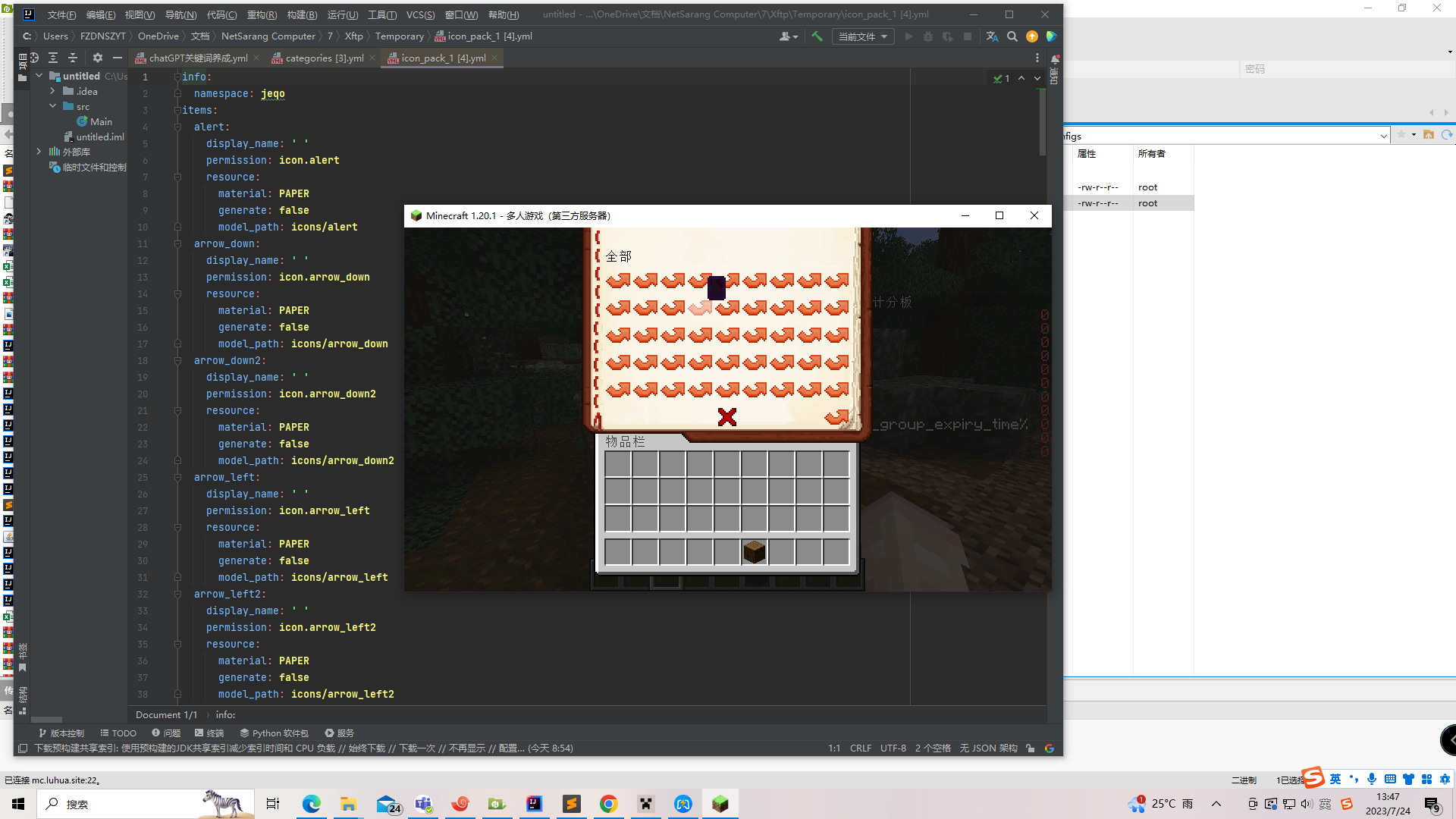The width and height of the screenshot is (1456, 819).
Task: Expand the .idea folder in the project tree
Action: pyautogui.click(x=52, y=91)
